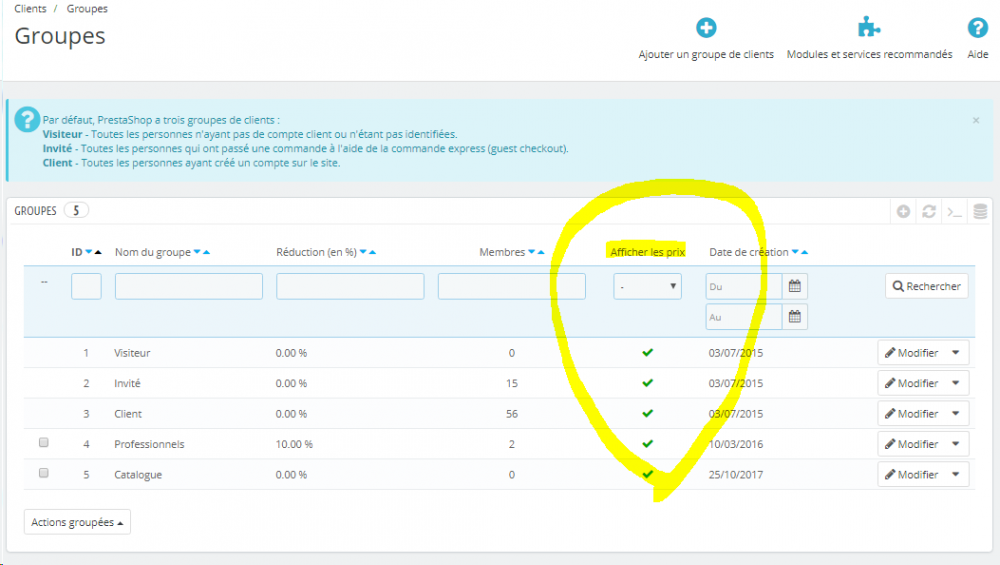This screenshot has height=565, width=1000.
Task: Toggle price display checkmark for Invité
Action: (x=647, y=383)
